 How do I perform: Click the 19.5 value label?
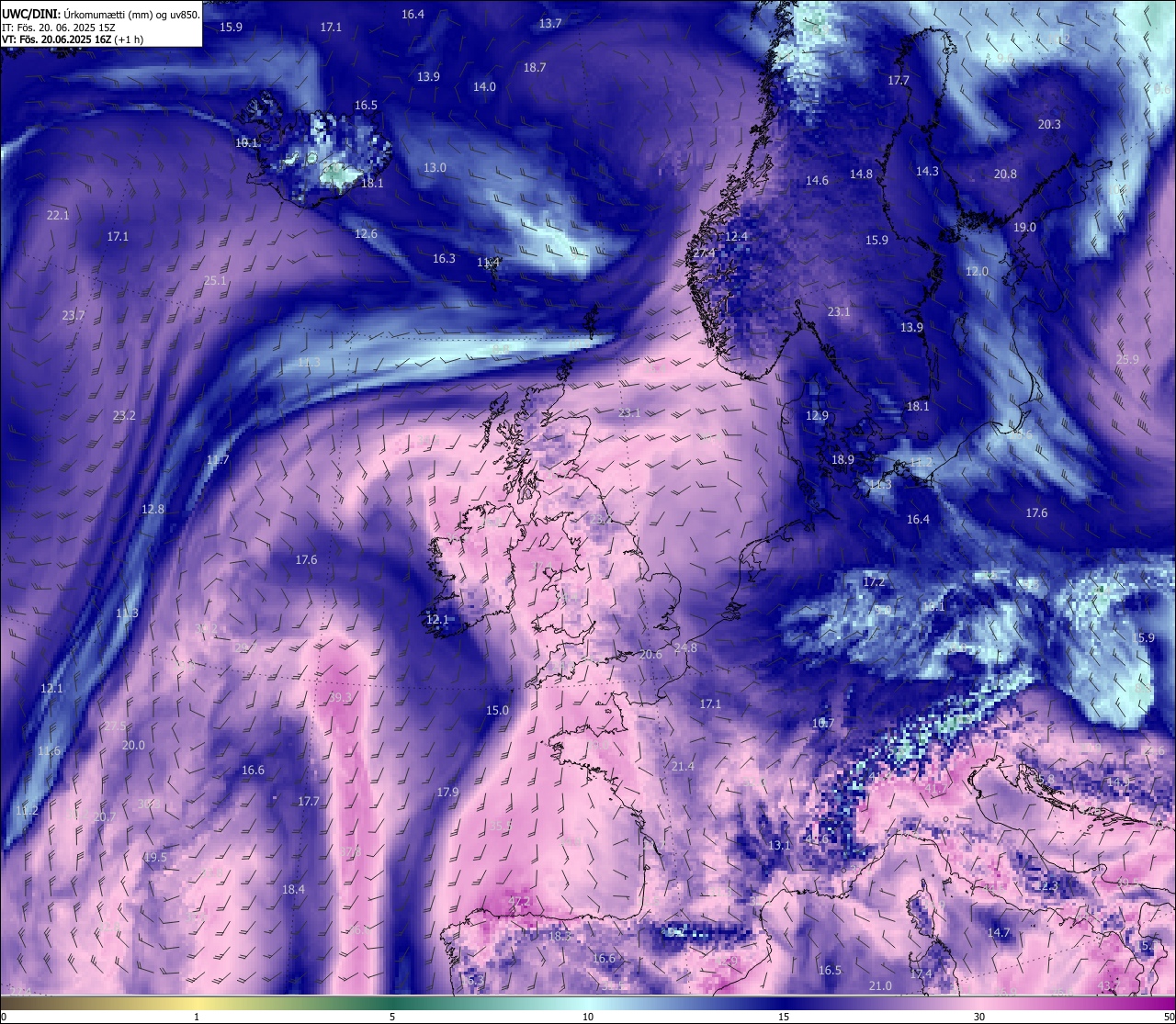[155, 858]
